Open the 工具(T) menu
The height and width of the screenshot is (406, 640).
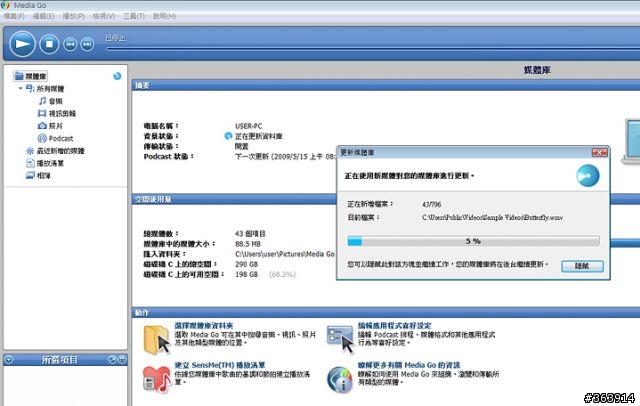pos(134,16)
